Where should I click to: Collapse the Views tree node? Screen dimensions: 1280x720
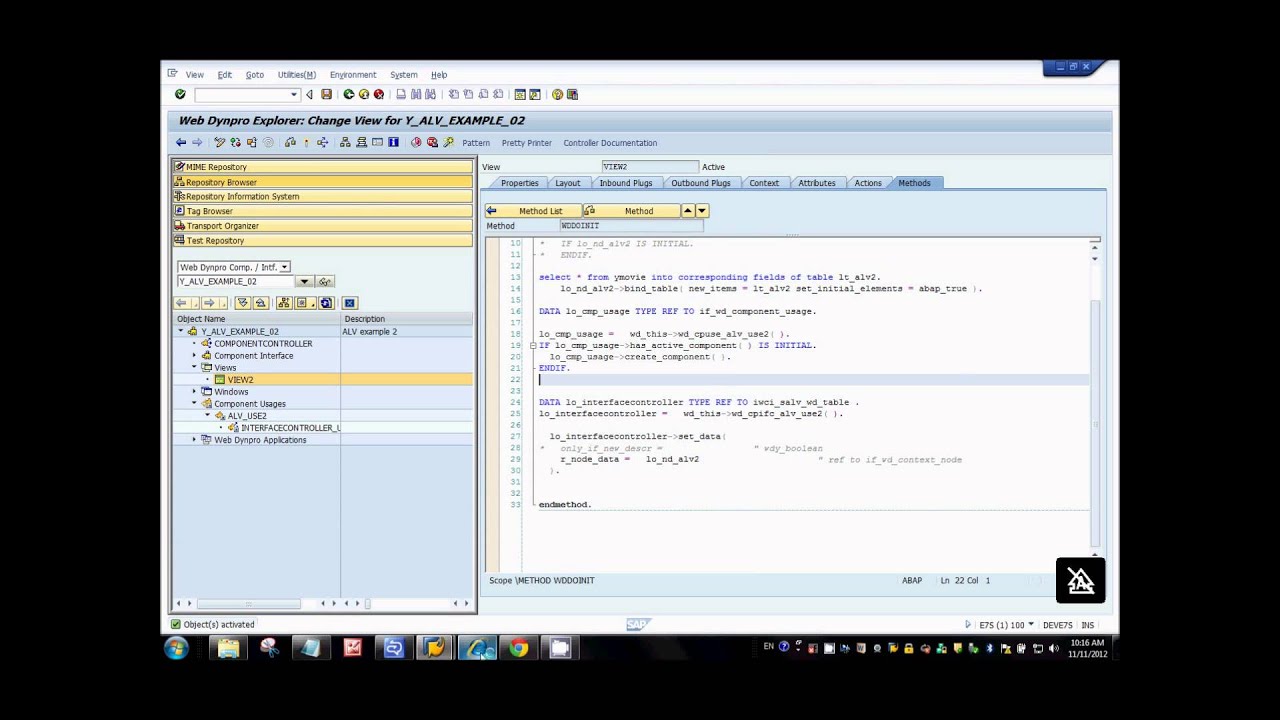pyautogui.click(x=195, y=368)
